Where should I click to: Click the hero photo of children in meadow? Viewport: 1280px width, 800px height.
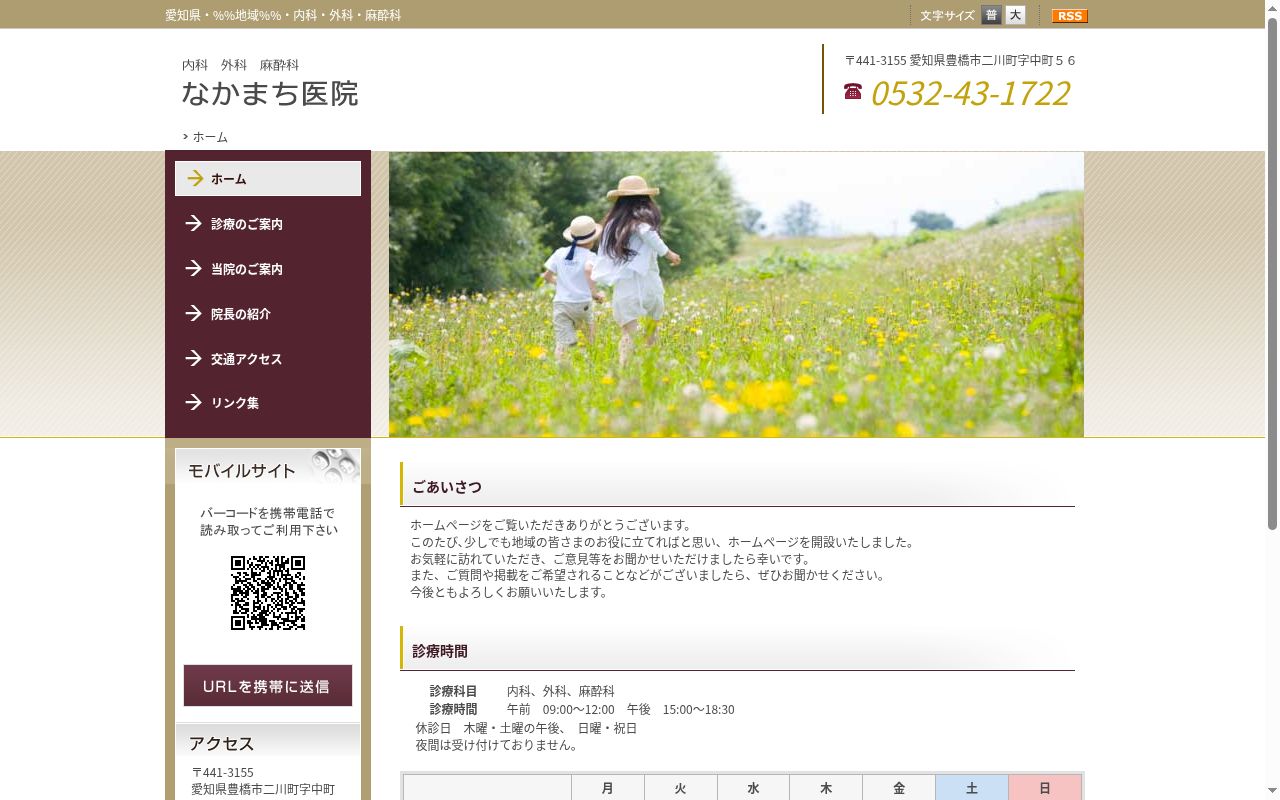pos(736,294)
